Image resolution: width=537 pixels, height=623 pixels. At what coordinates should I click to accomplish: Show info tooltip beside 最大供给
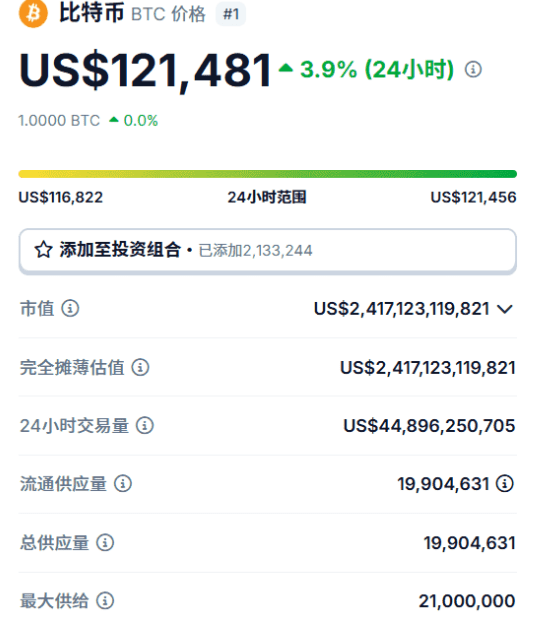pyautogui.click(x=105, y=601)
